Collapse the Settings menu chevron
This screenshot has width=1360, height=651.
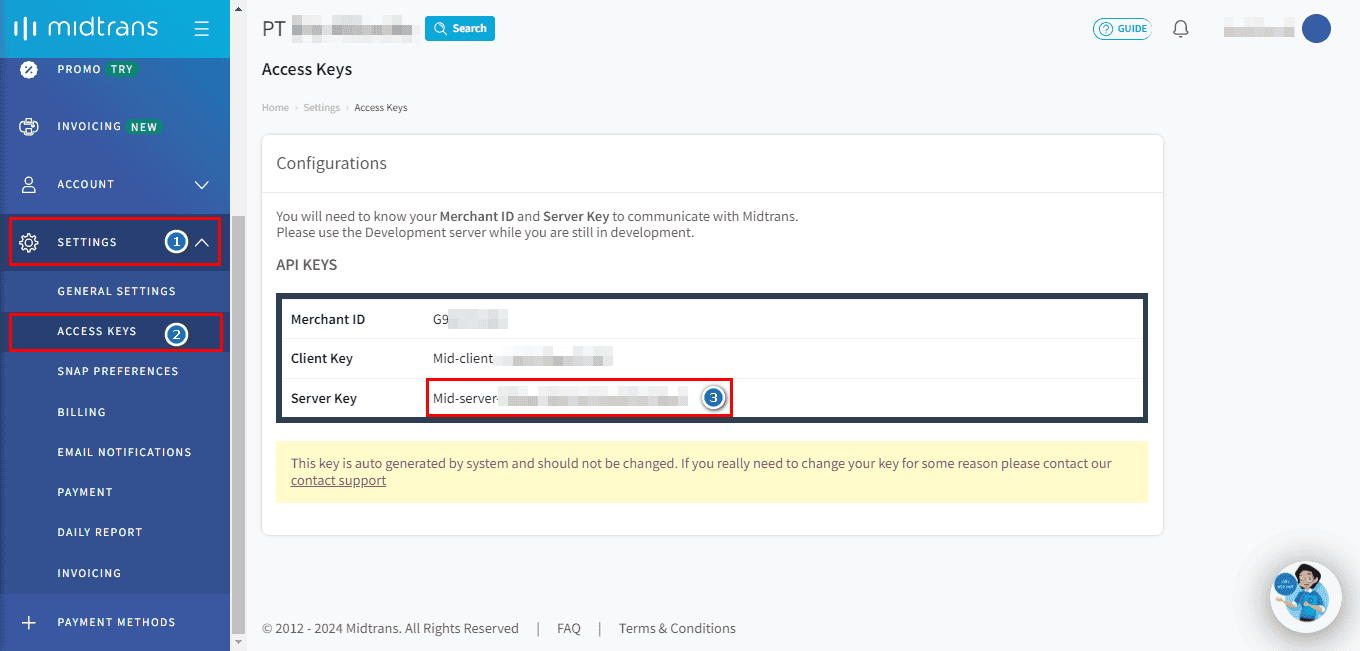[x=202, y=242]
